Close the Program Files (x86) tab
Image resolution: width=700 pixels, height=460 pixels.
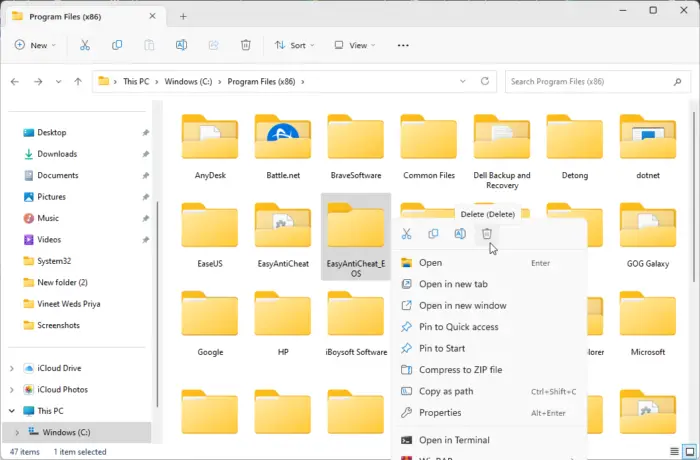(x=152, y=16)
